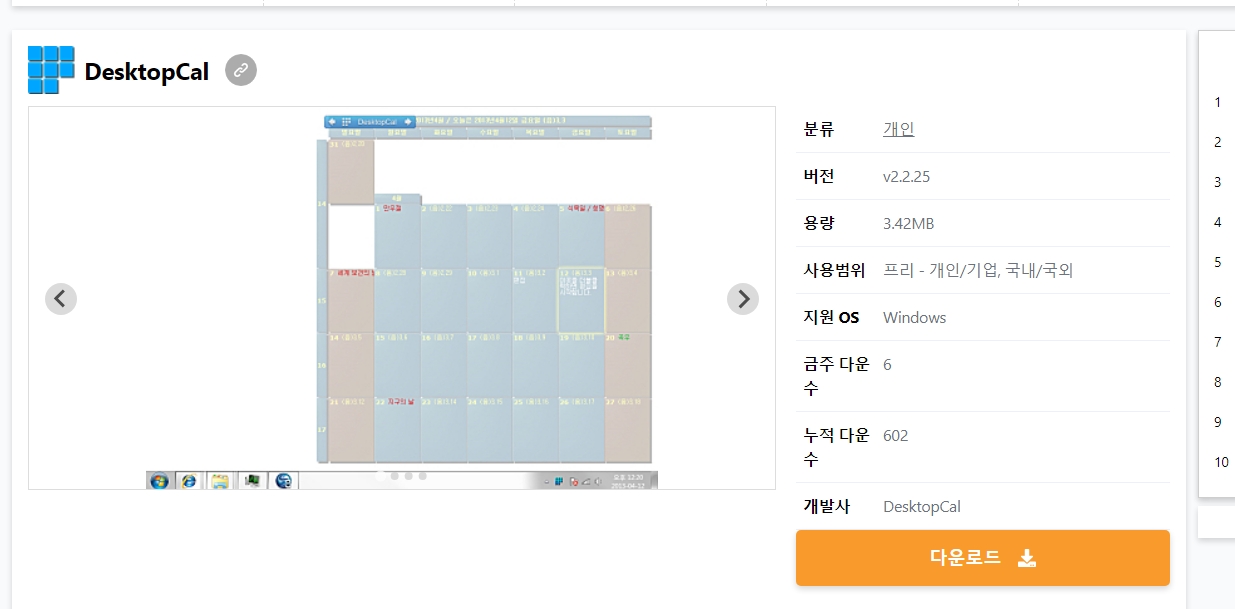Click the Windows supported OS value
The width and height of the screenshot is (1235, 609).
point(915,318)
